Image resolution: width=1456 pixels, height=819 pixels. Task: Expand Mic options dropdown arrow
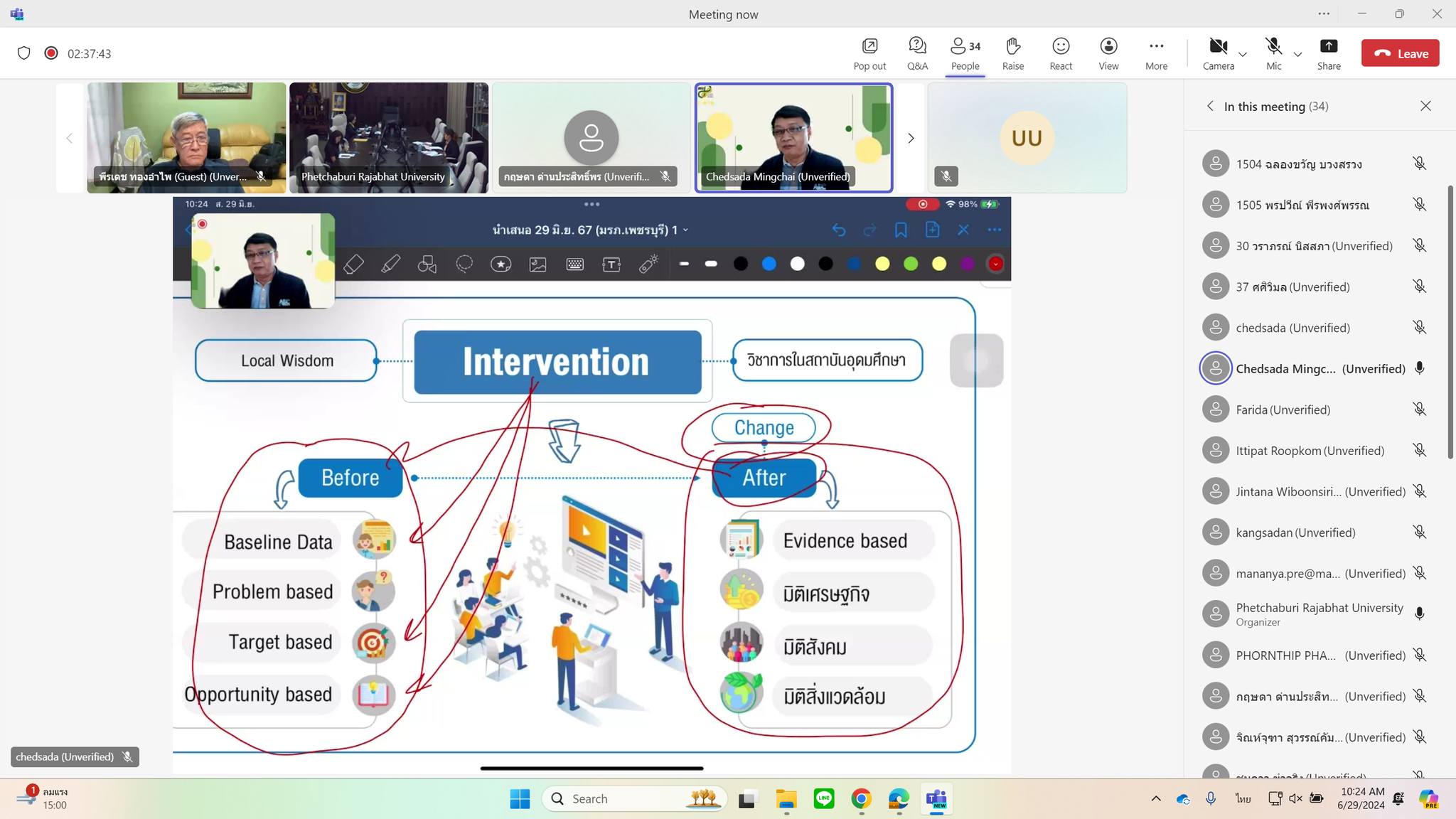point(1297,54)
